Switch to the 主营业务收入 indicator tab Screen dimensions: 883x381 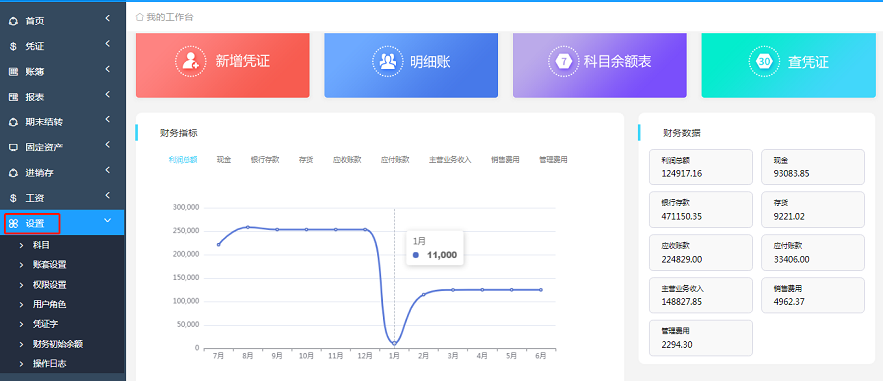tap(450, 160)
